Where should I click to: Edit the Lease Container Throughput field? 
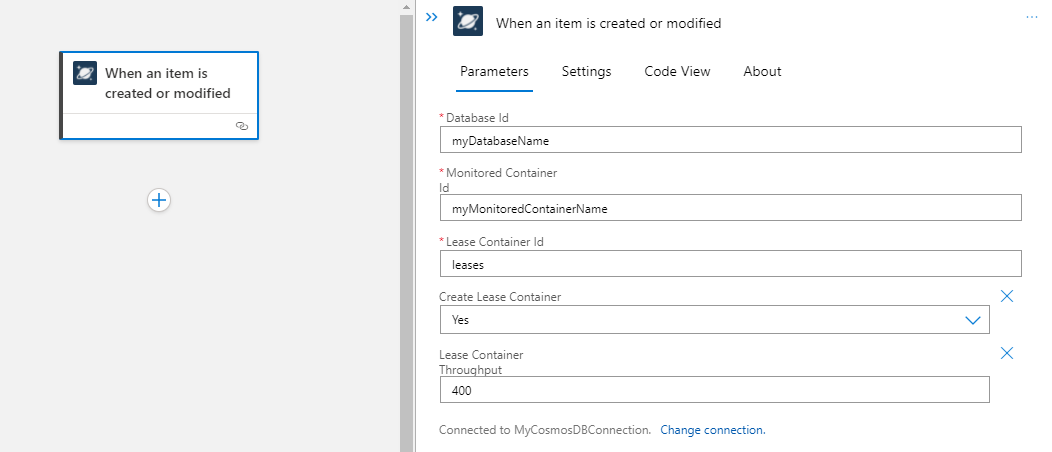pyautogui.click(x=714, y=390)
